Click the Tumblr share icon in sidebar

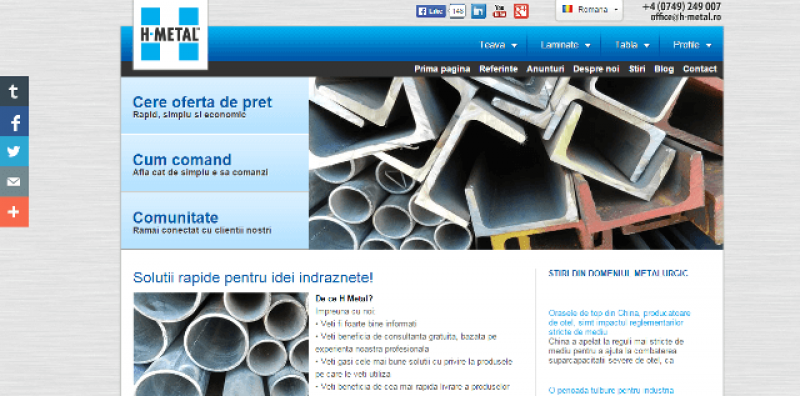point(14,91)
